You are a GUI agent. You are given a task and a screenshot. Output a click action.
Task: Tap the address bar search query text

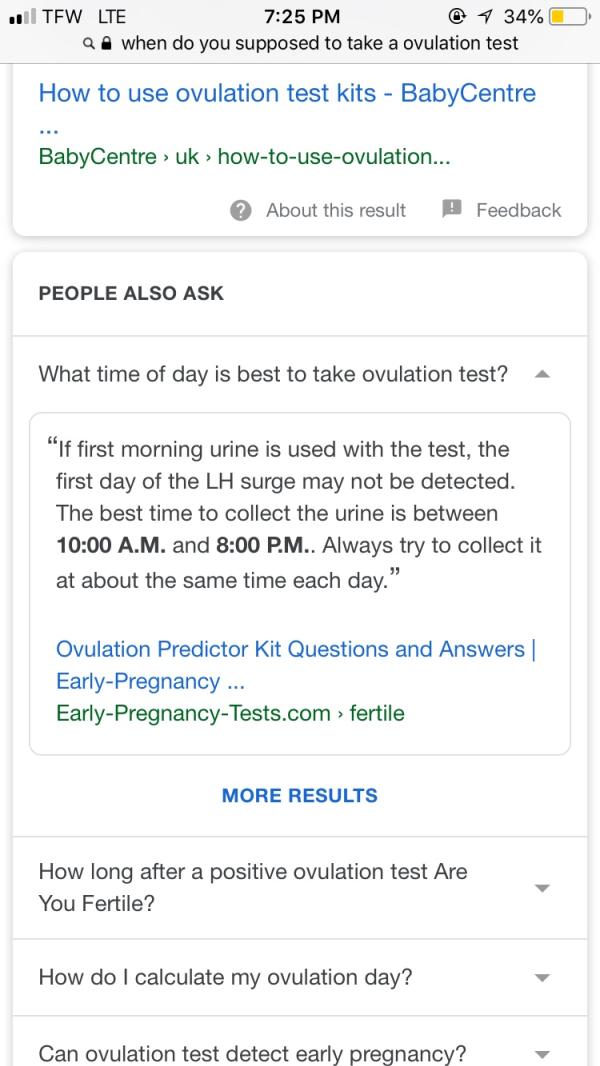point(319,44)
